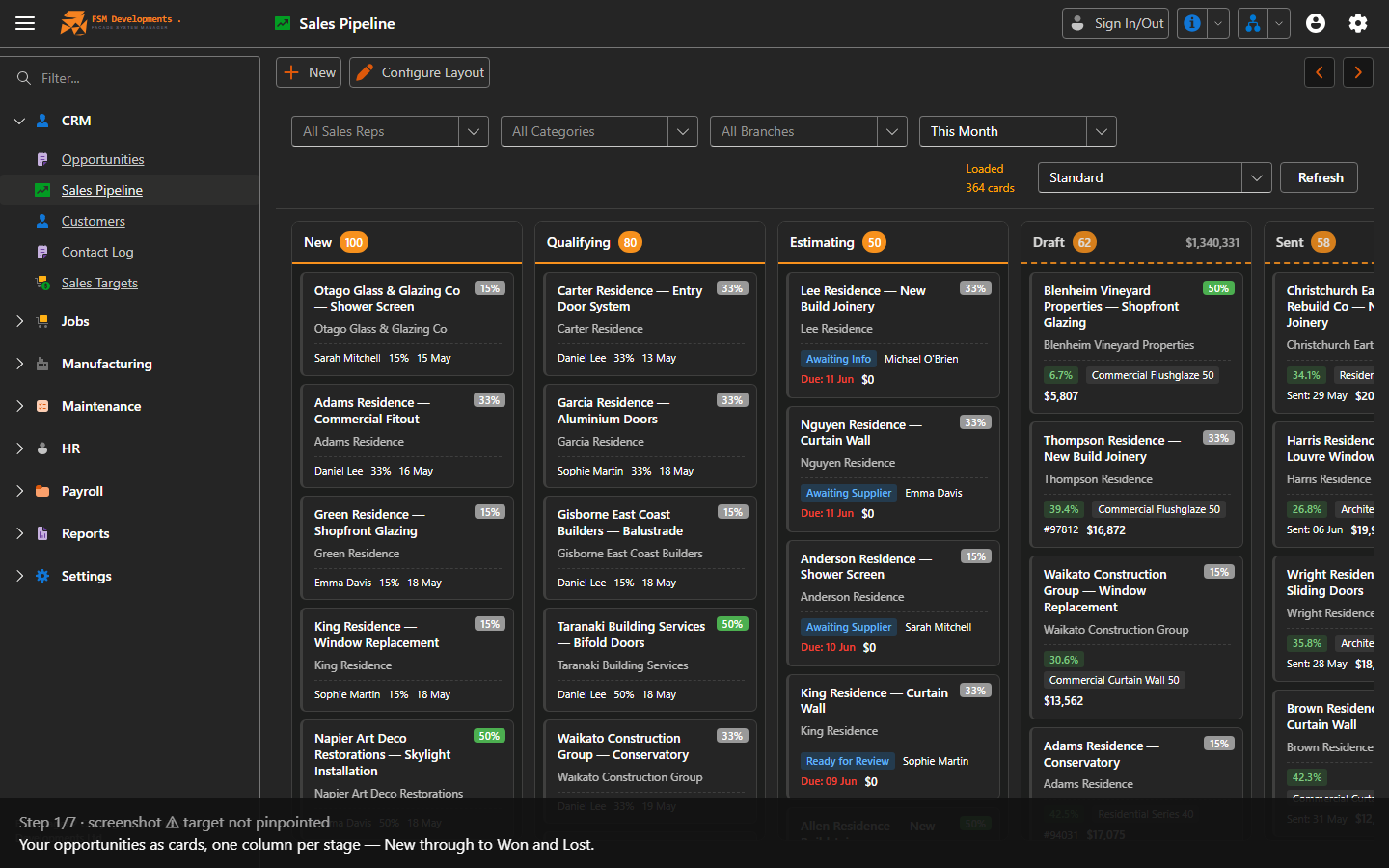Expand the Jobs section chevron

pos(19,321)
